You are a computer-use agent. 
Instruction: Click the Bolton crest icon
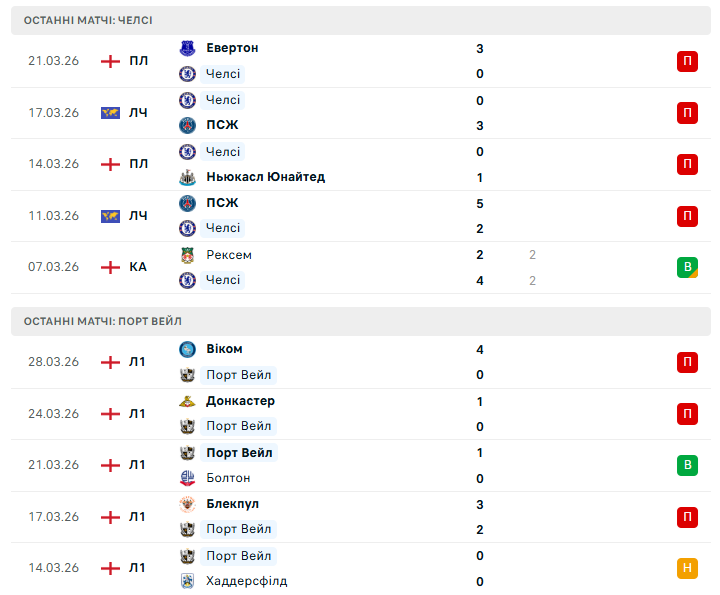[x=187, y=478]
